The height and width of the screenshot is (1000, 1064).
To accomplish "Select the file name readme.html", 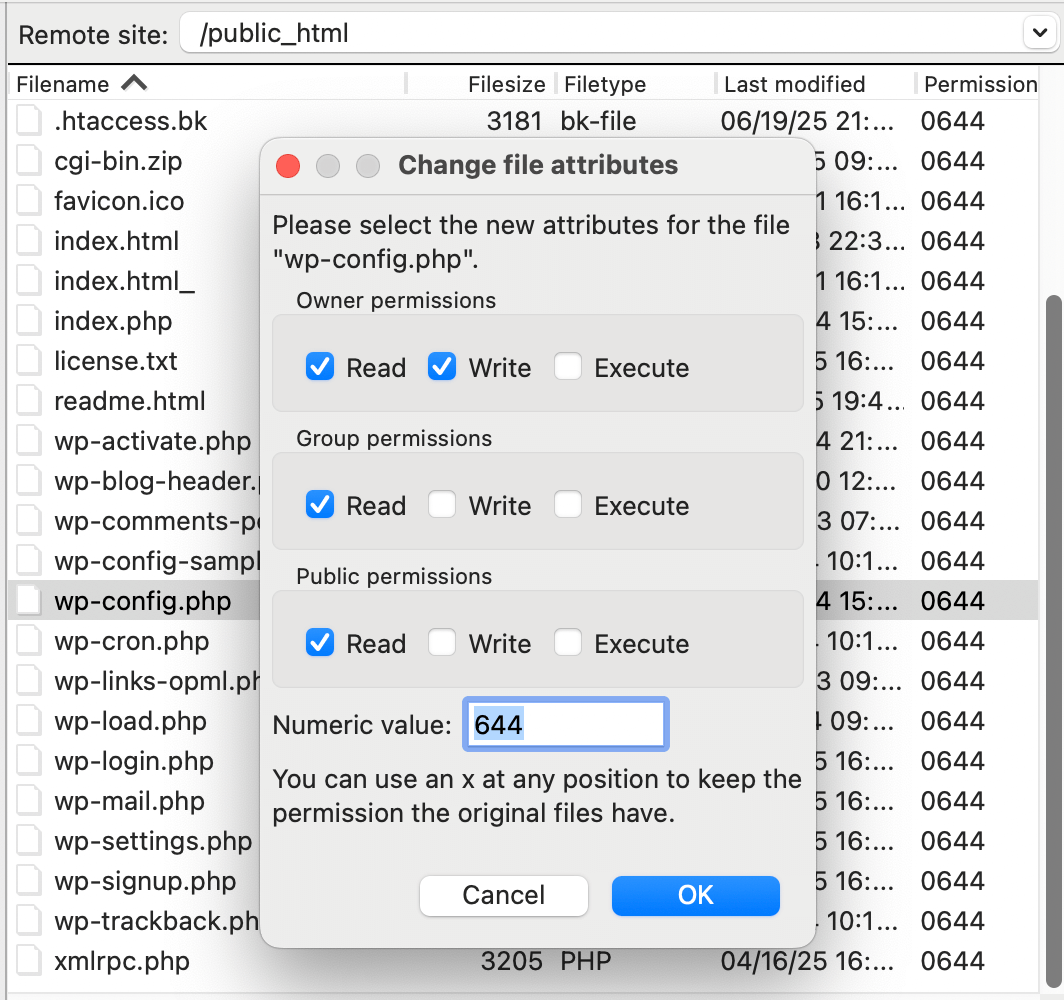I will (x=130, y=401).
